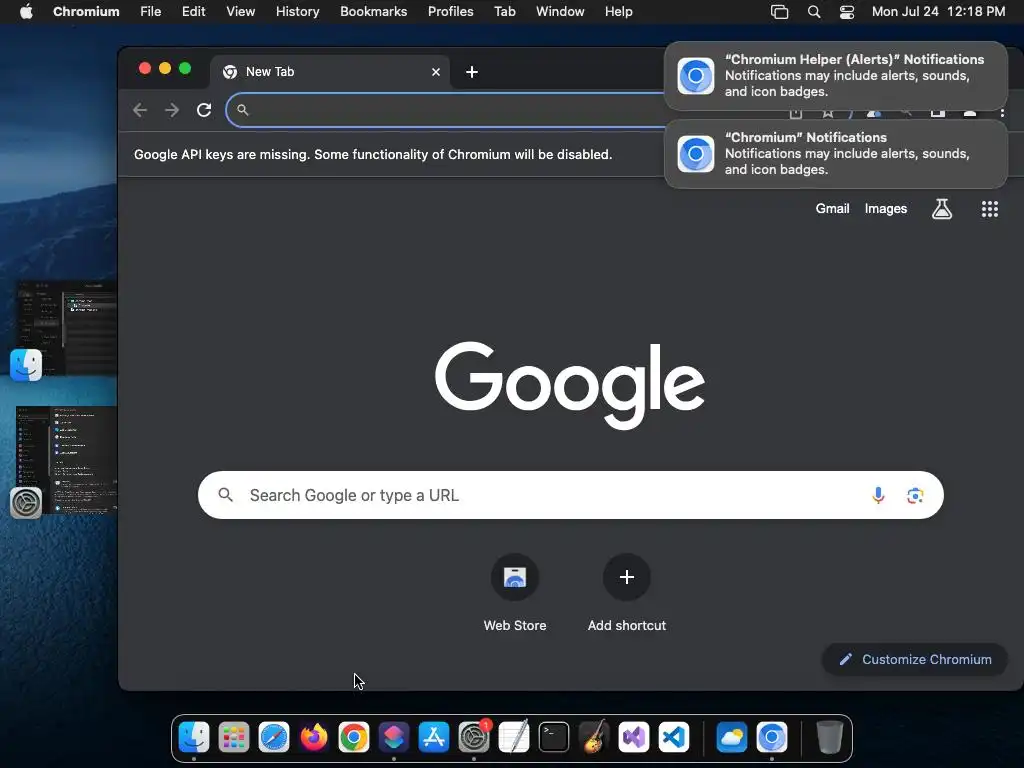Screen dimensions: 1024x768
Task: Open the Web Store shortcut
Action: tap(515, 593)
